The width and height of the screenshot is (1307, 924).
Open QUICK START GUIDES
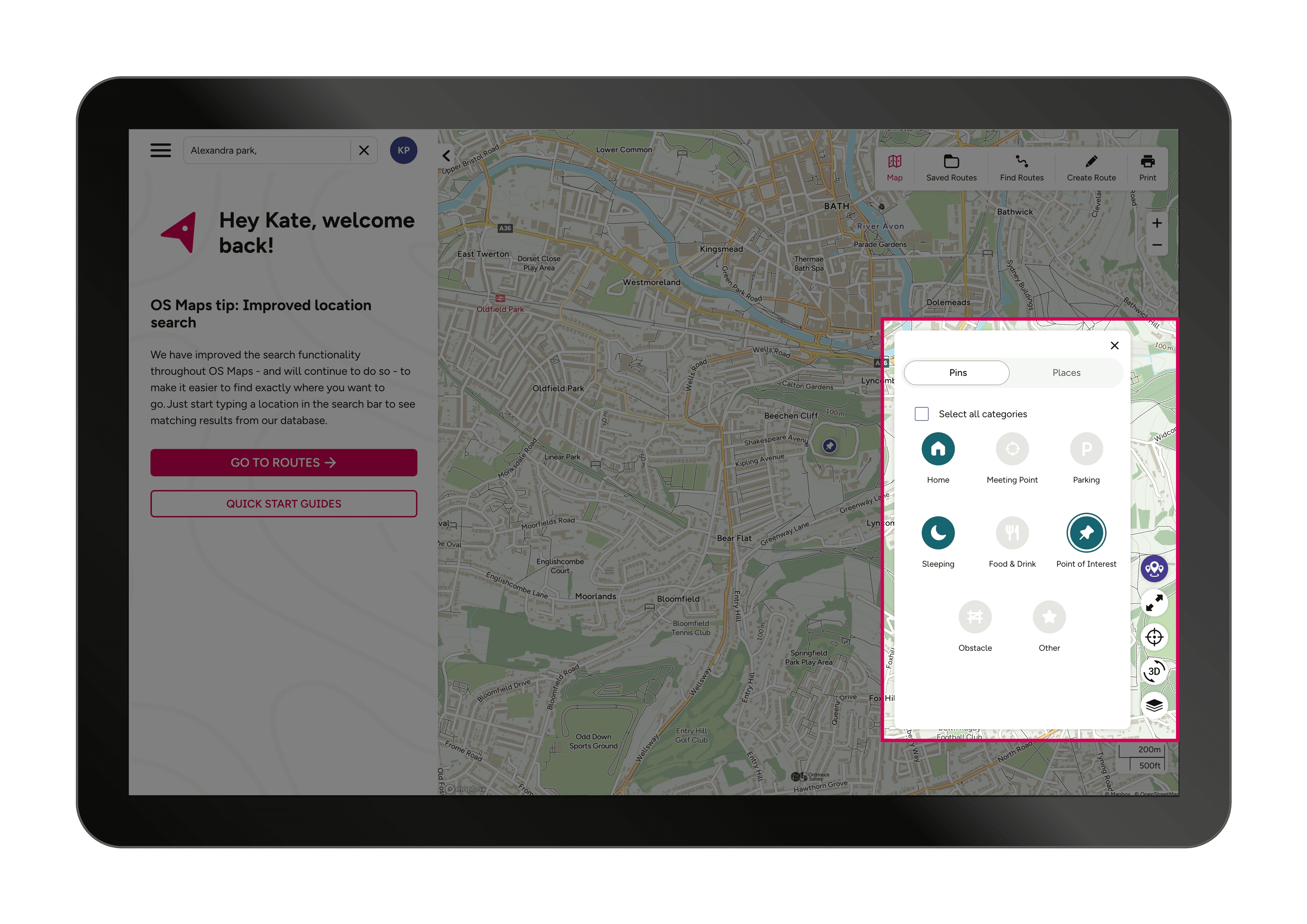point(283,503)
